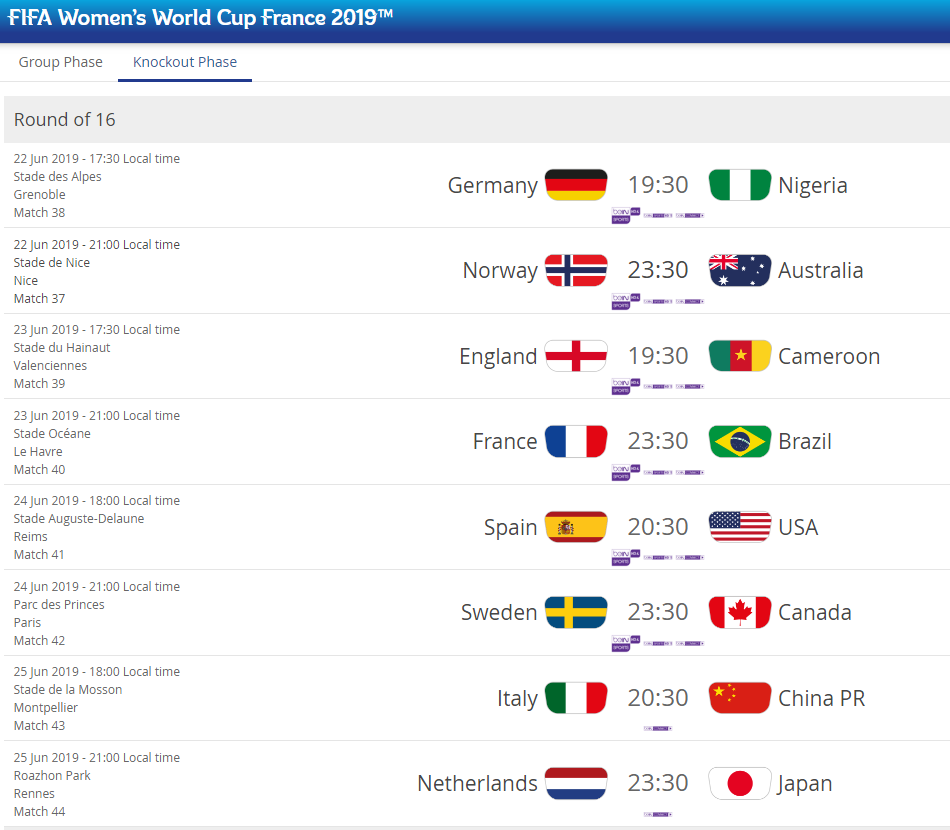The image size is (950, 830).
Task: Click the Japan flag icon
Action: 740,783
